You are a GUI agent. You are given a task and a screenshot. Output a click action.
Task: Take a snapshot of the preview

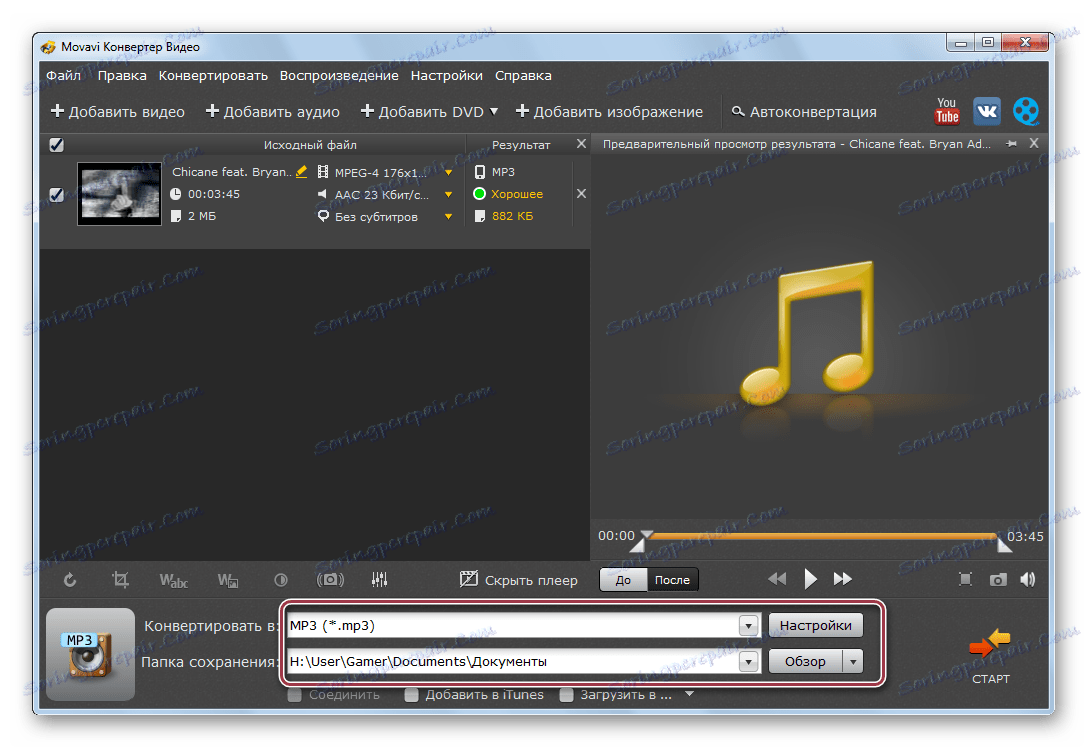pyautogui.click(x=998, y=579)
